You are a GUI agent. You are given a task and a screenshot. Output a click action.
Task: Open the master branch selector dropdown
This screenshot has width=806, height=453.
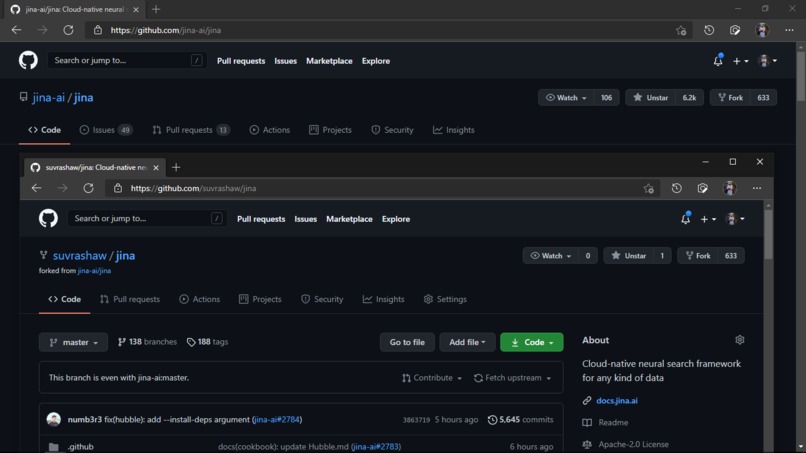(x=74, y=342)
